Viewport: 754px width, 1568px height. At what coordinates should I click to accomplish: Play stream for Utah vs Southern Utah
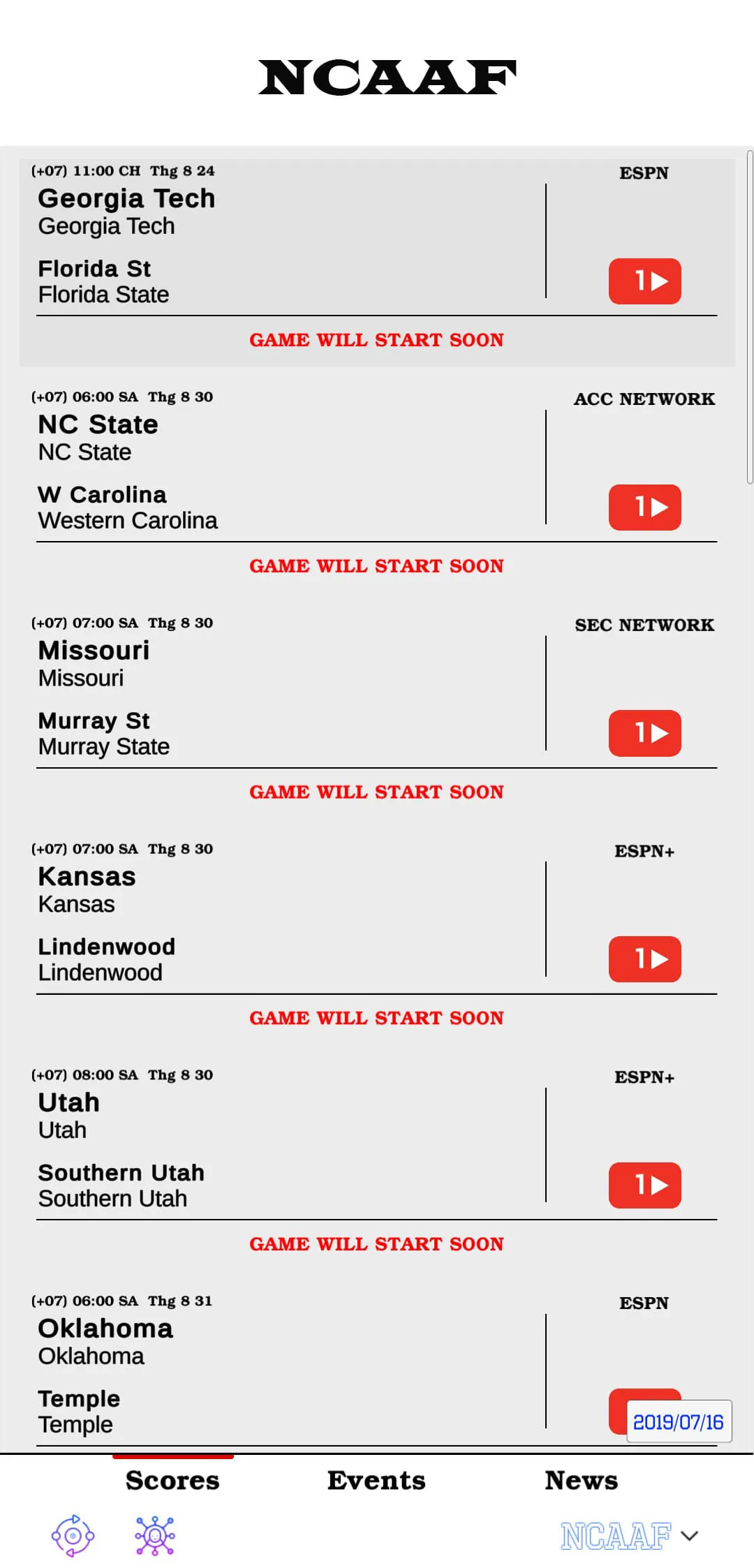(x=644, y=1185)
